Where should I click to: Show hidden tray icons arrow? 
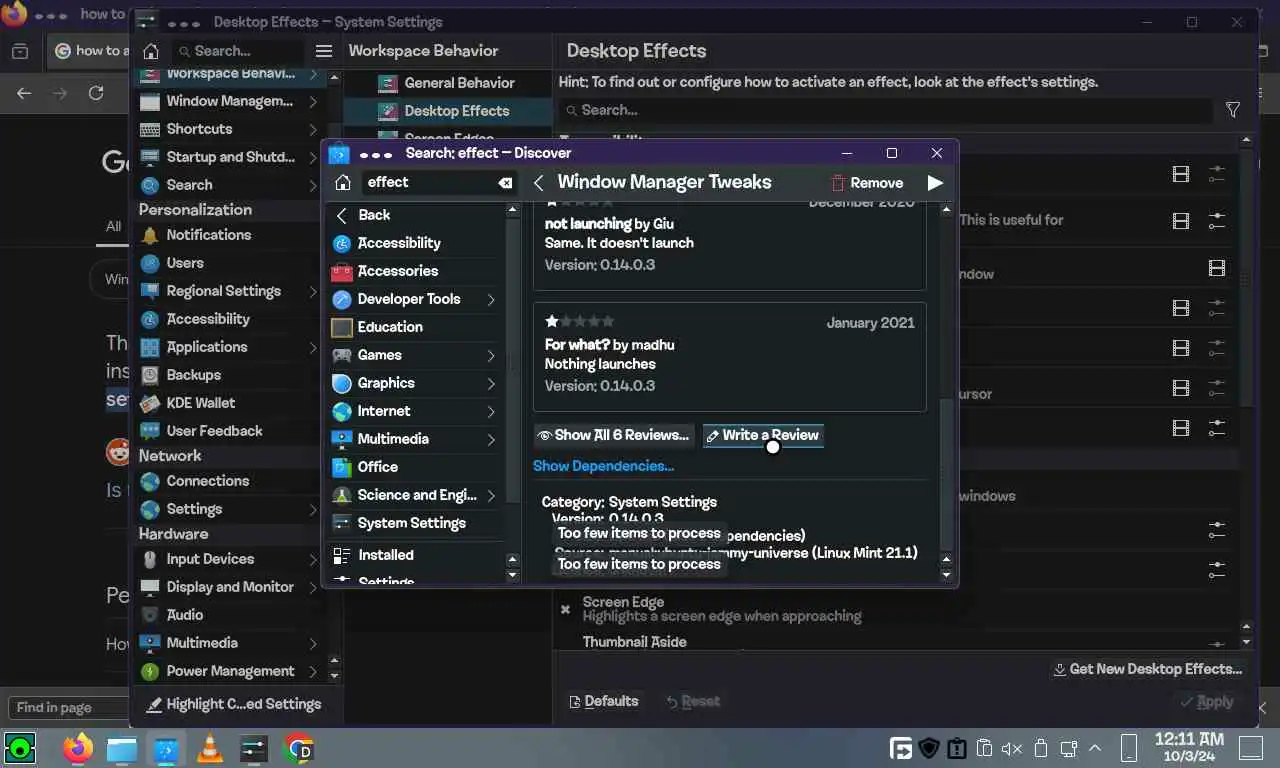coord(1095,748)
